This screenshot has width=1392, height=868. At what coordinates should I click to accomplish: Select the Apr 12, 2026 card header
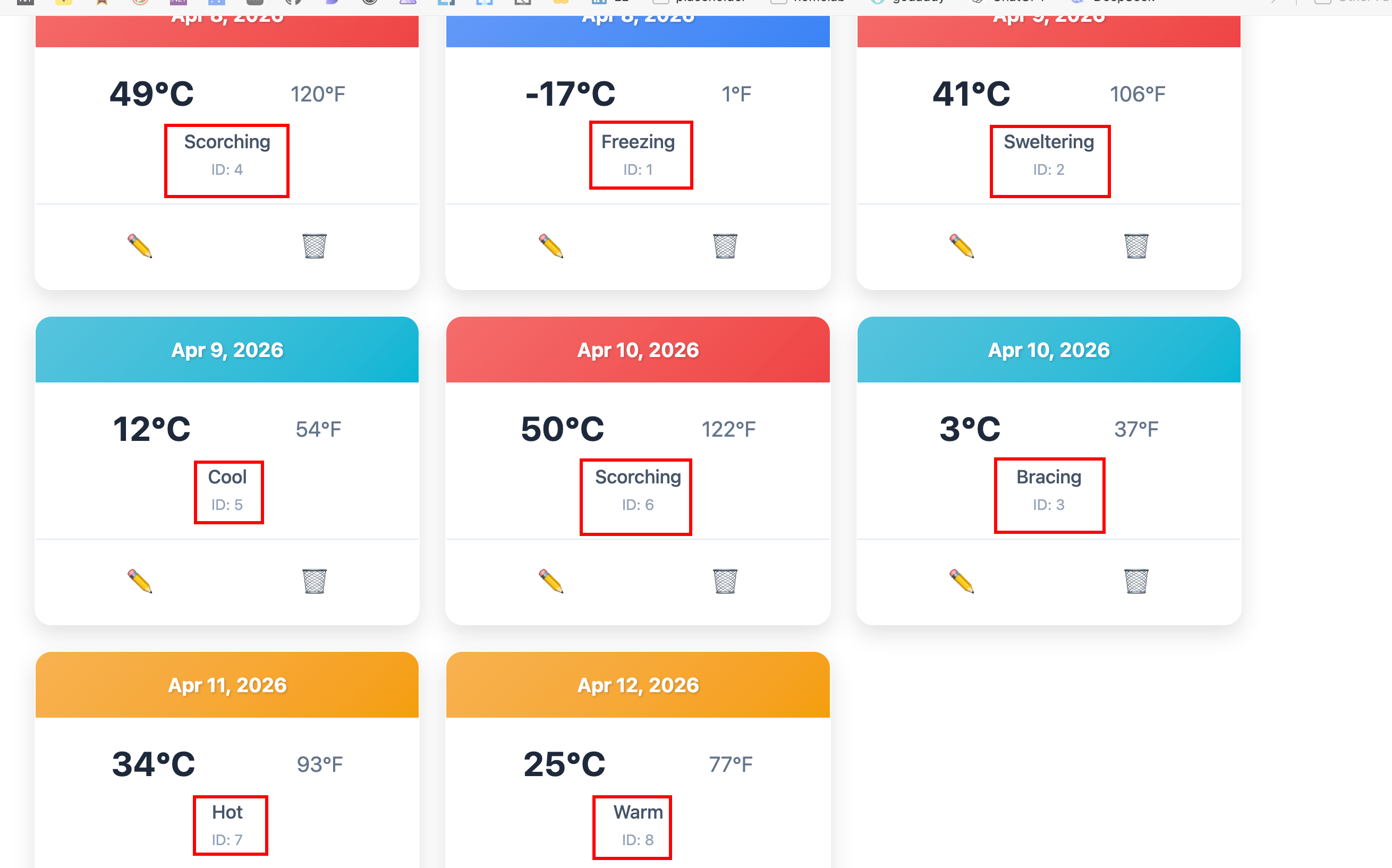pos(638,685)
